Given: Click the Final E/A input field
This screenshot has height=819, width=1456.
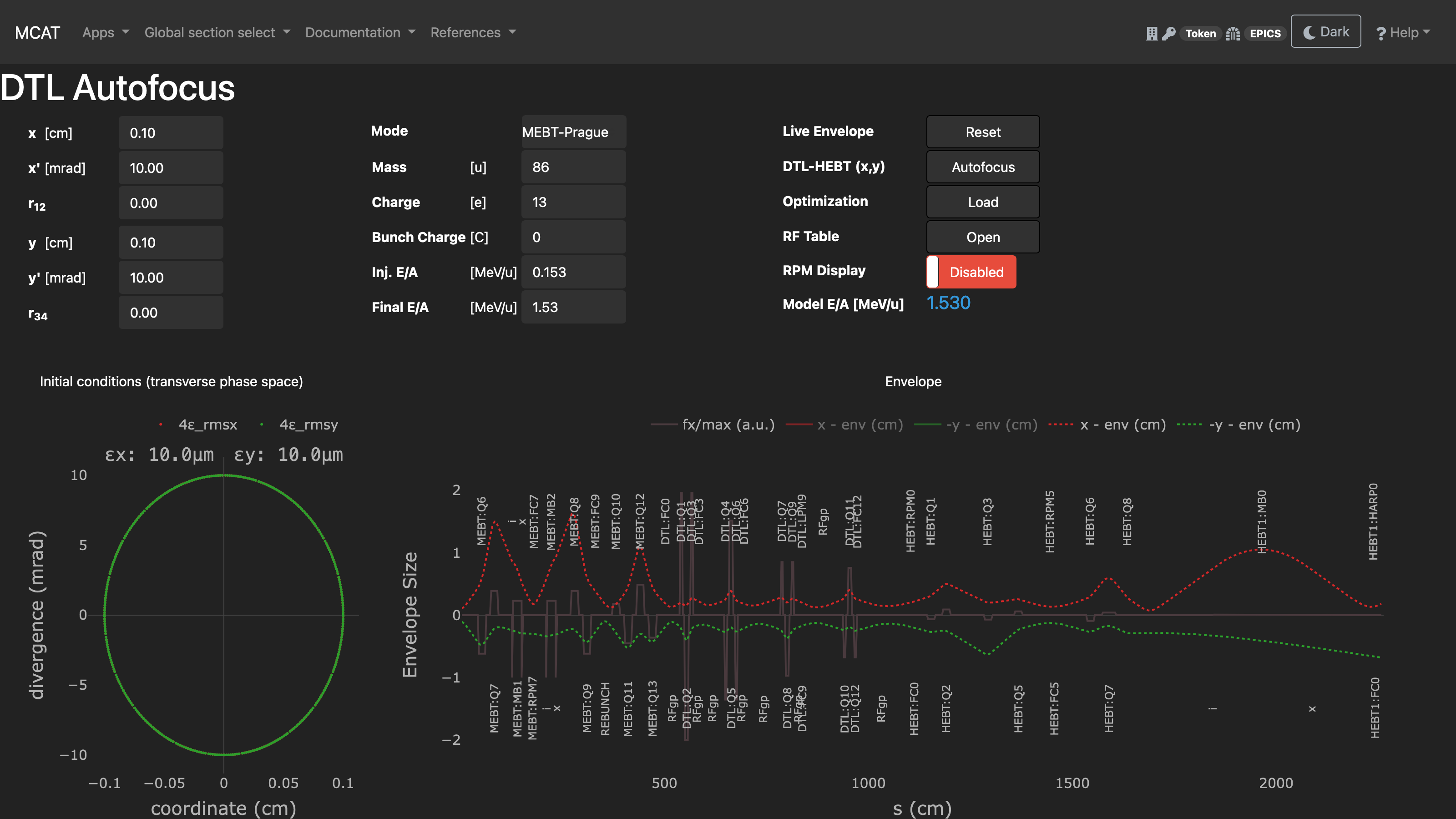Looking at the screenshot, I should click(x=574, y=307).
